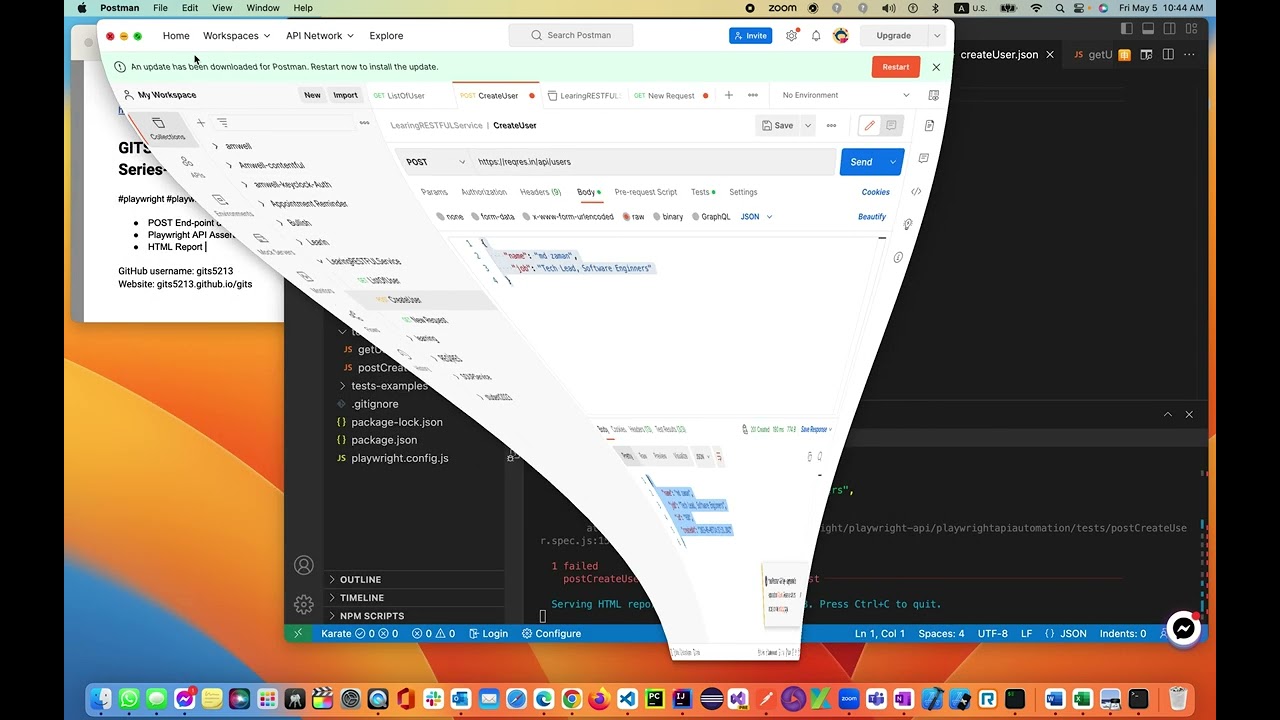Open VS Code Accounts icon

click(x=304, y=566)
